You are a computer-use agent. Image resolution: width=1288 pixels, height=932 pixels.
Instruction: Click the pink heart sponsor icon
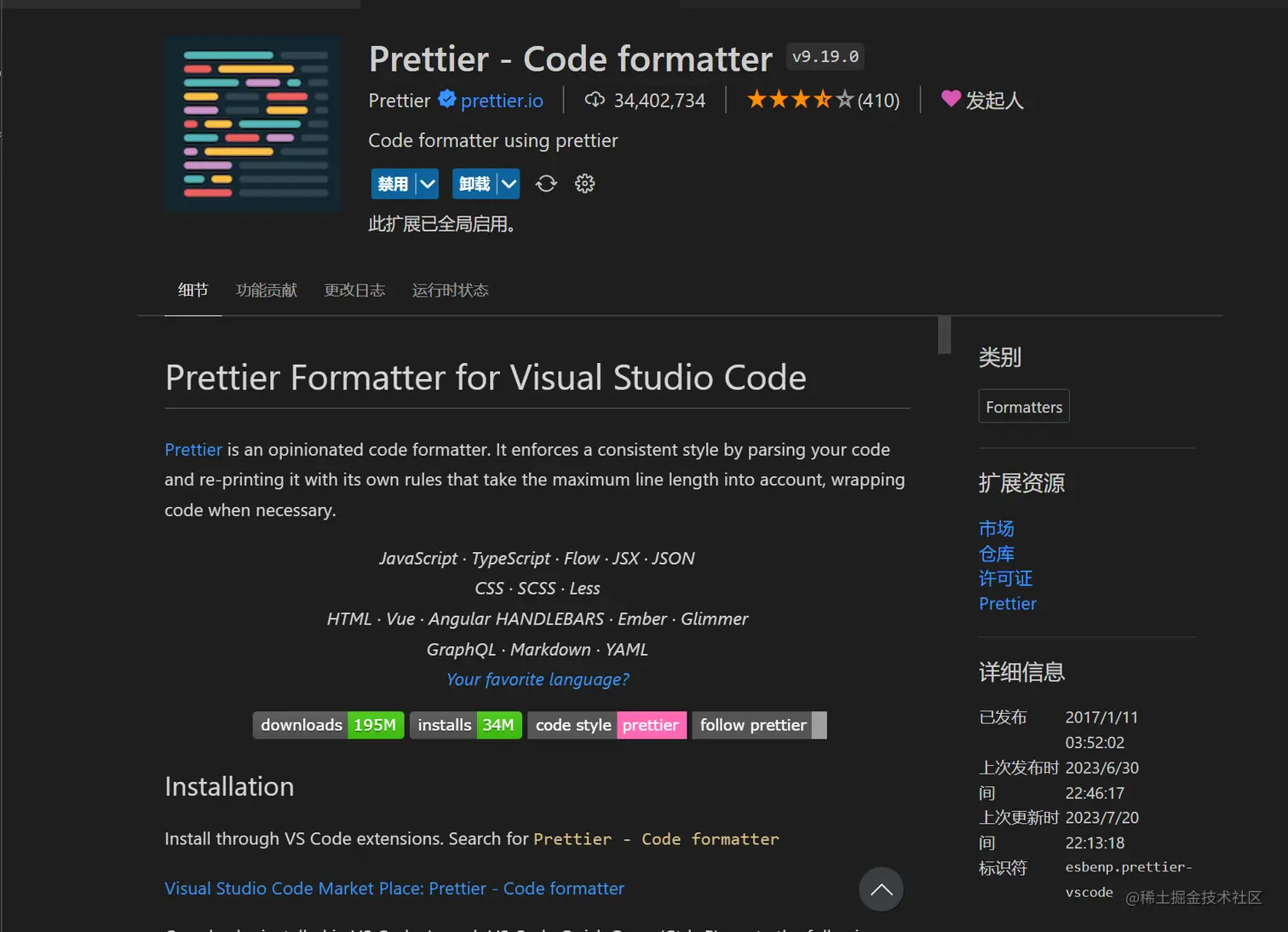pos(951,99)
